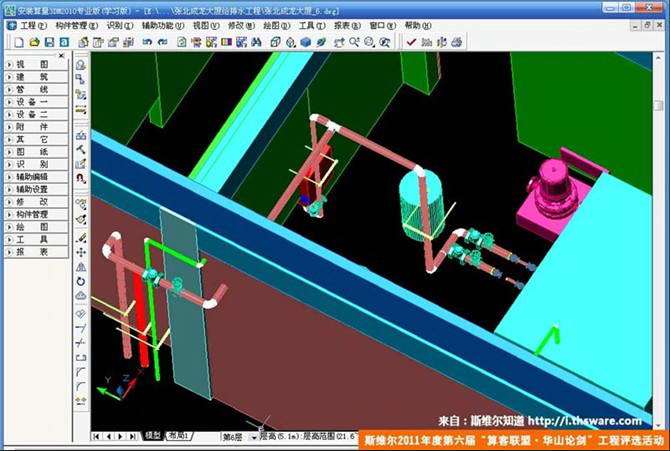Image resolution: width=670 pixels, height=451 pixels.
Task: Click the 3D orbit globe icon
Action: [321, 42]
